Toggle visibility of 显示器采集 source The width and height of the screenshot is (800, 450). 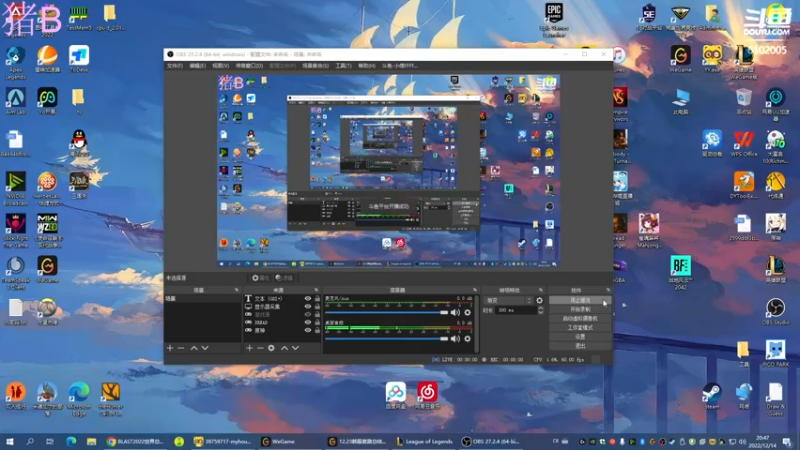point(308,307)
